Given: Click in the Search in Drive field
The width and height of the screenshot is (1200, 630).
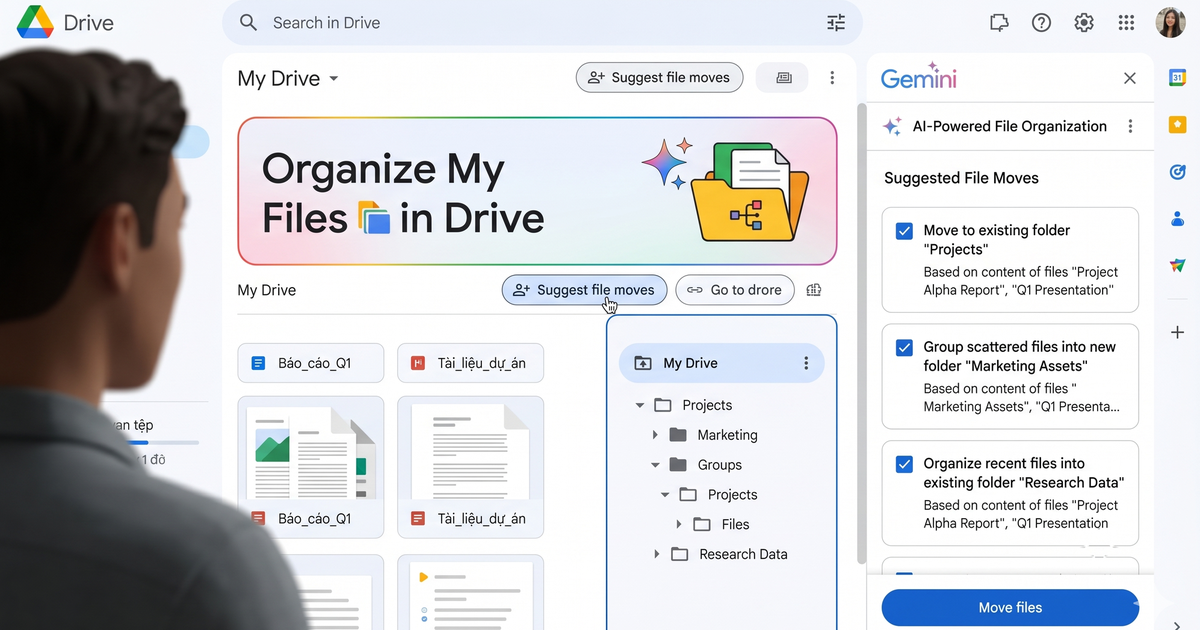Looking at the screenshot, I should coord(542,22).
